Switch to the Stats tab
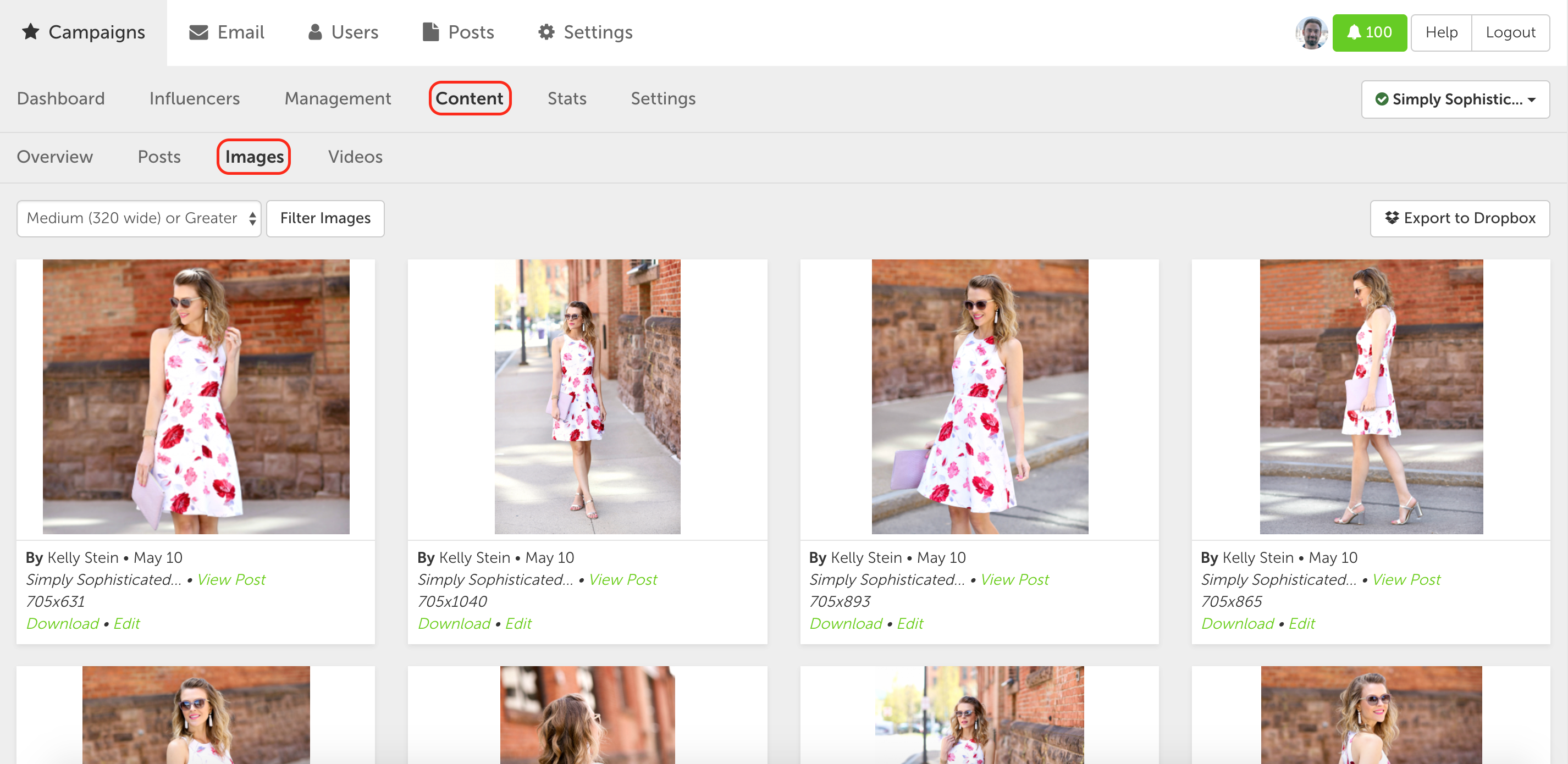 click(x=567, y=98)
